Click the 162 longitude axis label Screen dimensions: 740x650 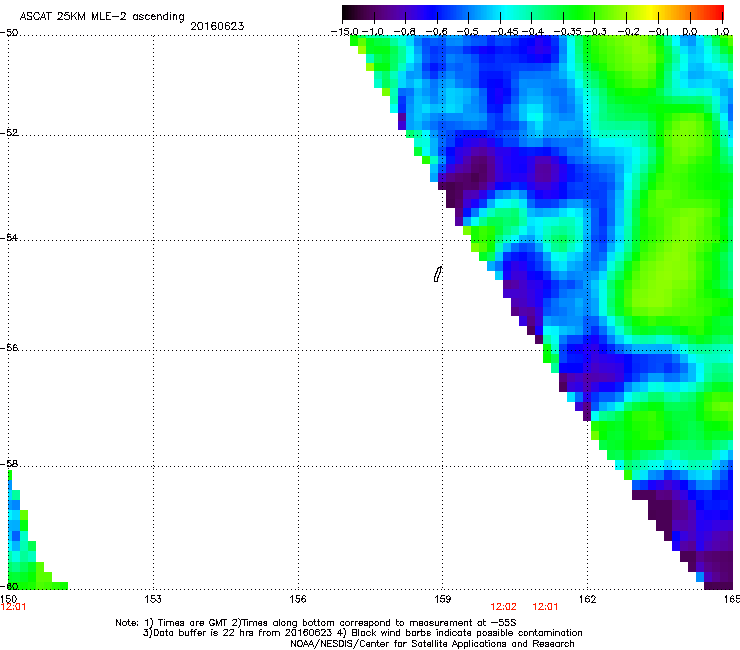click(x=588, y=599)
